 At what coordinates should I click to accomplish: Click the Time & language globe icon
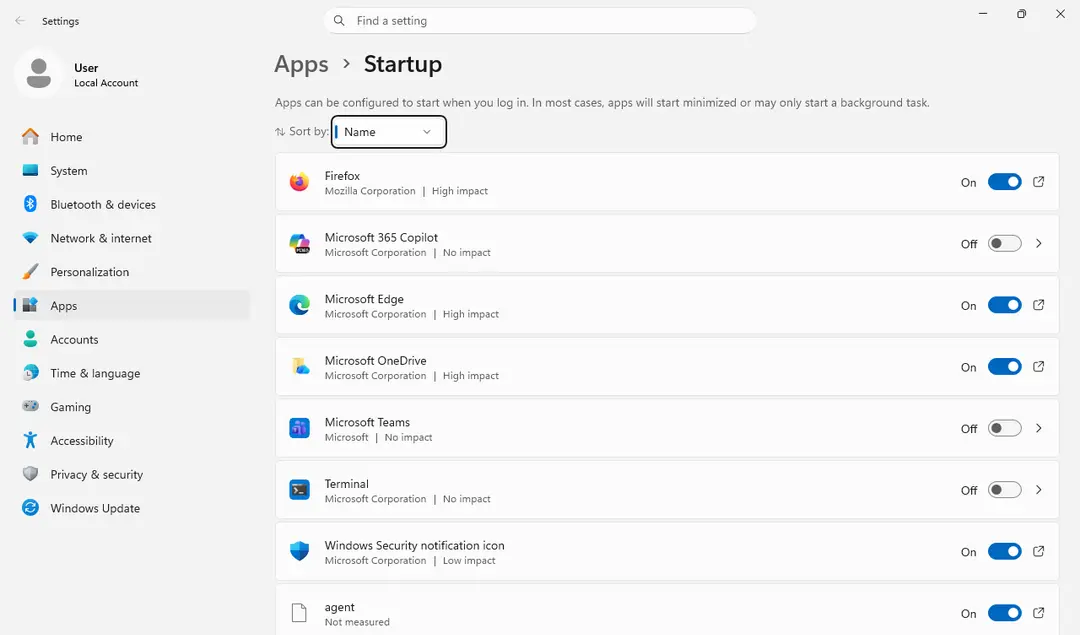click(x=30, y=373)
